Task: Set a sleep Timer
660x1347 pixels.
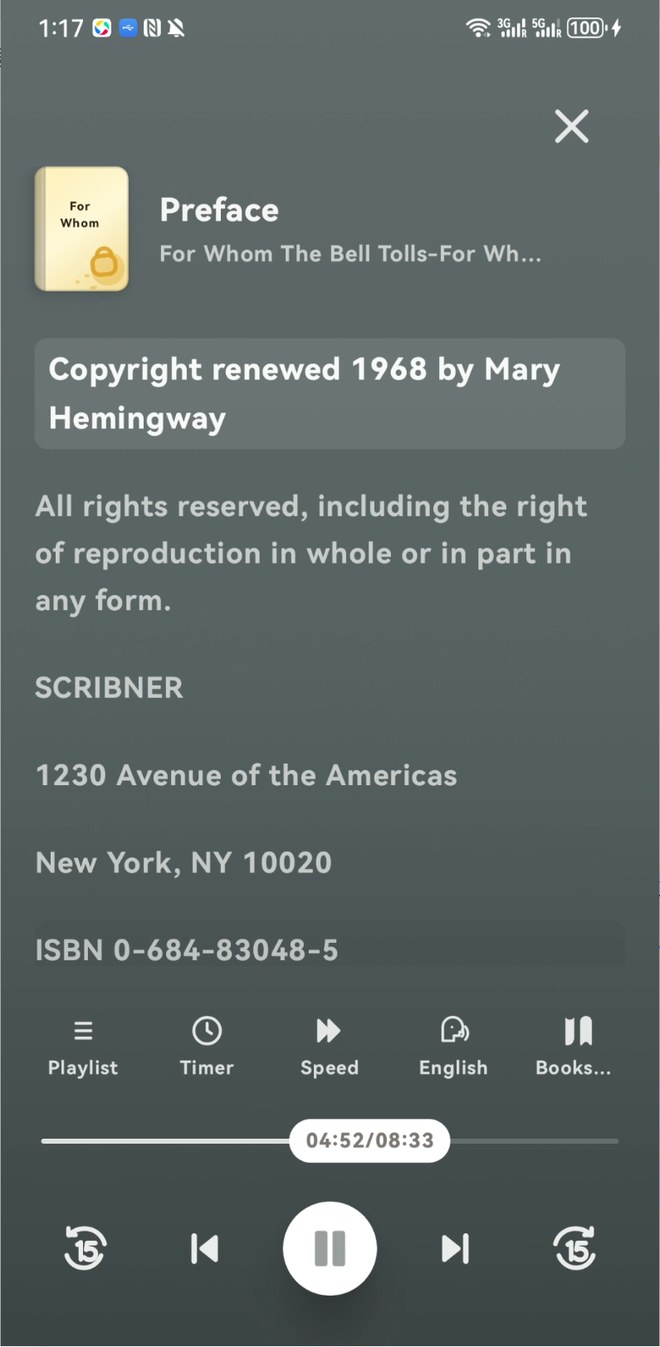Action: (x=206, y=1046)
